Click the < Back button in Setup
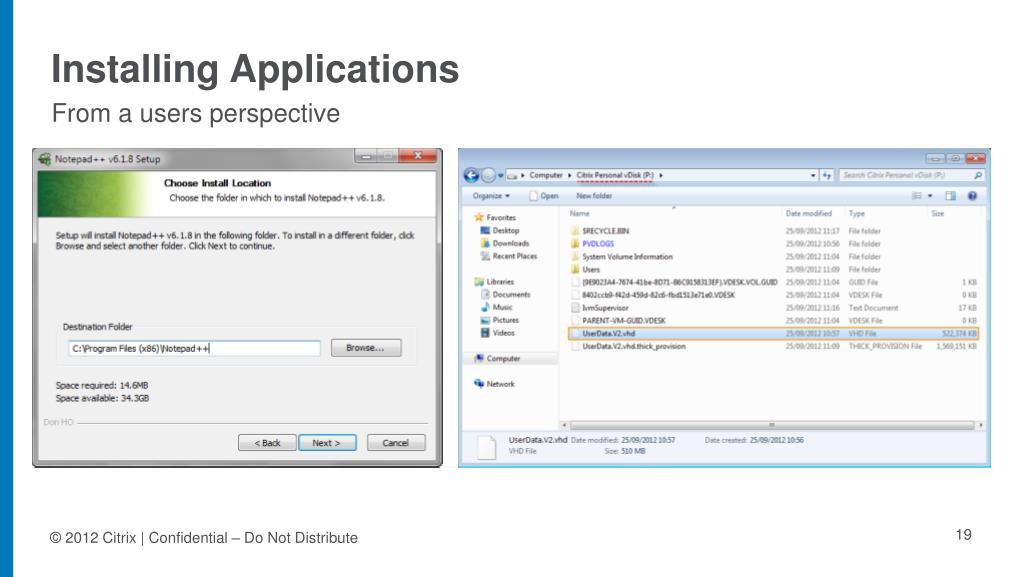Viewport: 1023px width, 577px height. pos(267,443)
